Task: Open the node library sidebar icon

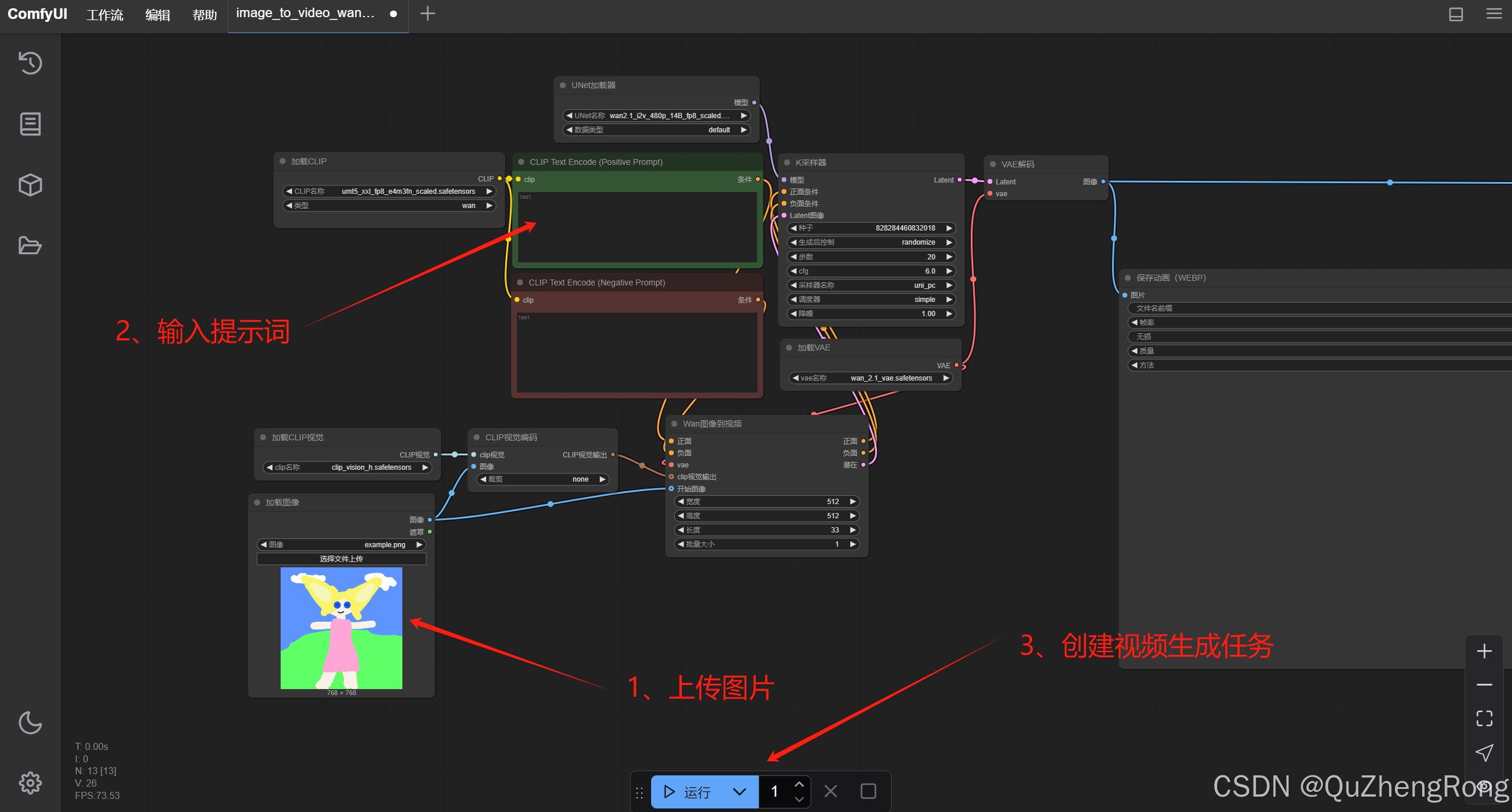Action: pos(30,124)
